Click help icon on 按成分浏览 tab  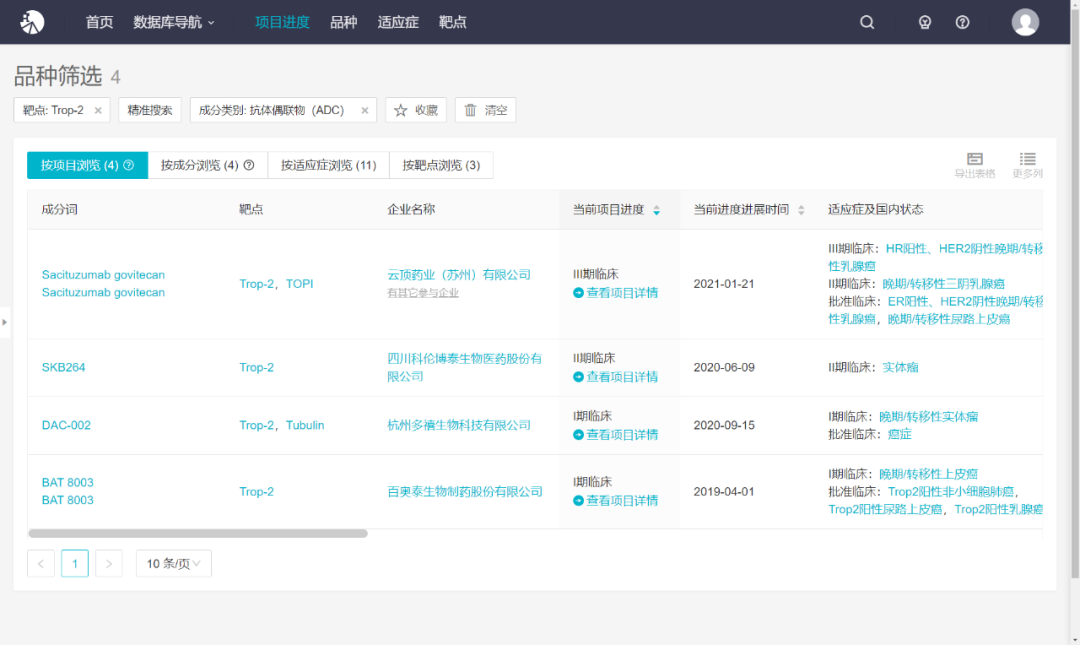pyautogui.click(x=249, y=165)
